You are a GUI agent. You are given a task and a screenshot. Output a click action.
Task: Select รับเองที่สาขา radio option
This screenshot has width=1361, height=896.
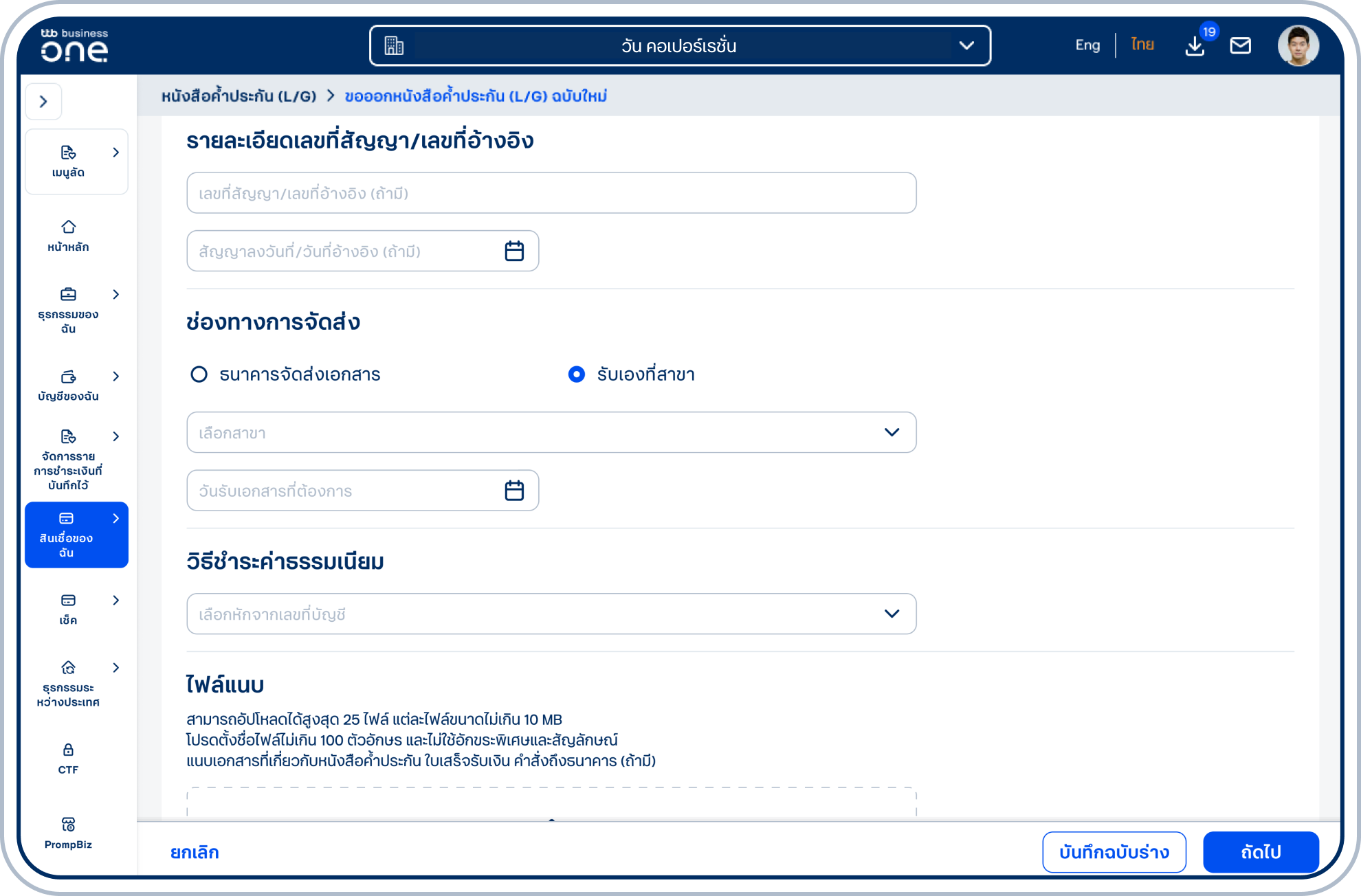click(x=576, y=374)
